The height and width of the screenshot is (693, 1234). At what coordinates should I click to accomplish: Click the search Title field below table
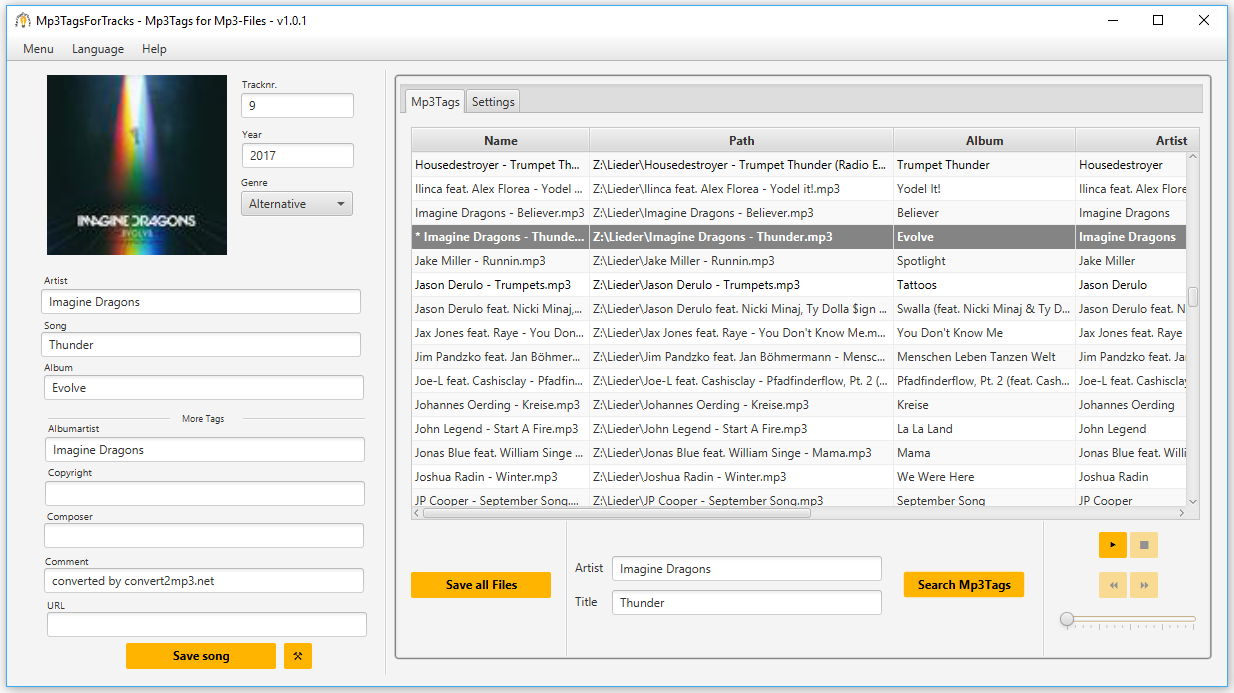[x=747, y=603]
